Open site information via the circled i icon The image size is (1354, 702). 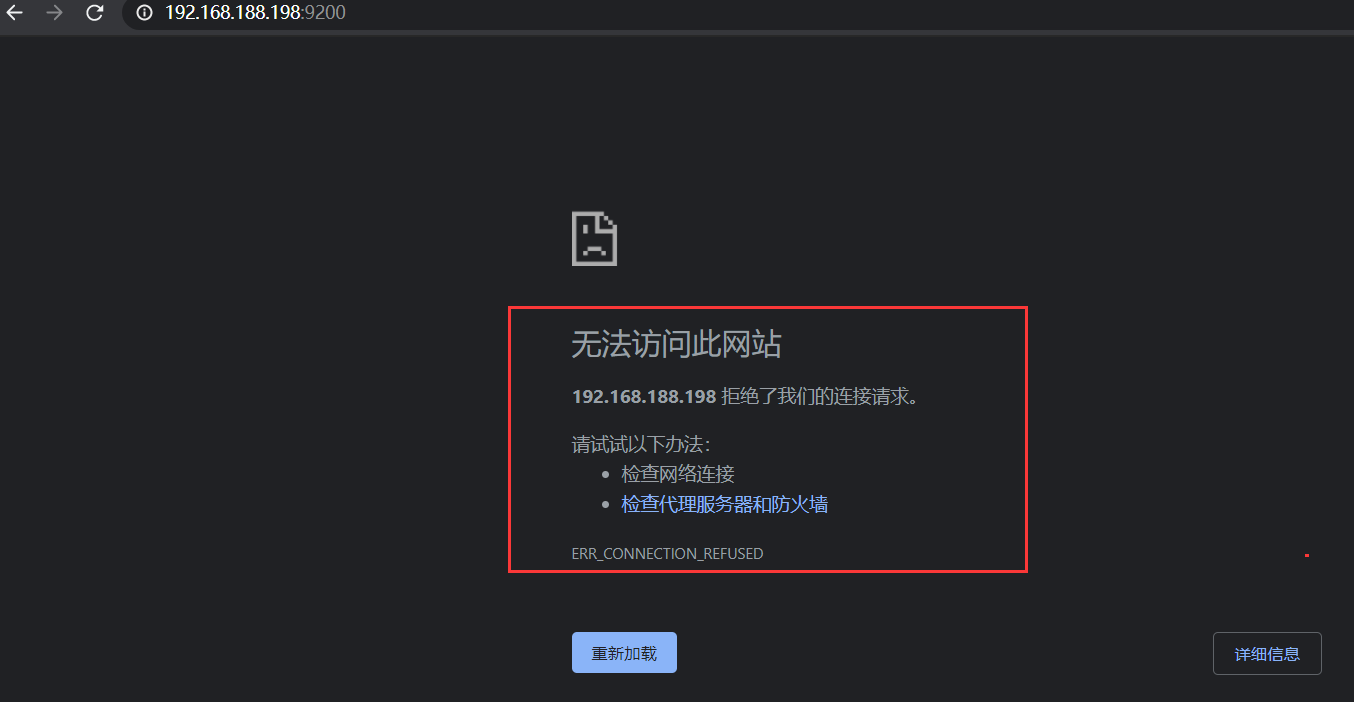(x=144, y=13)
